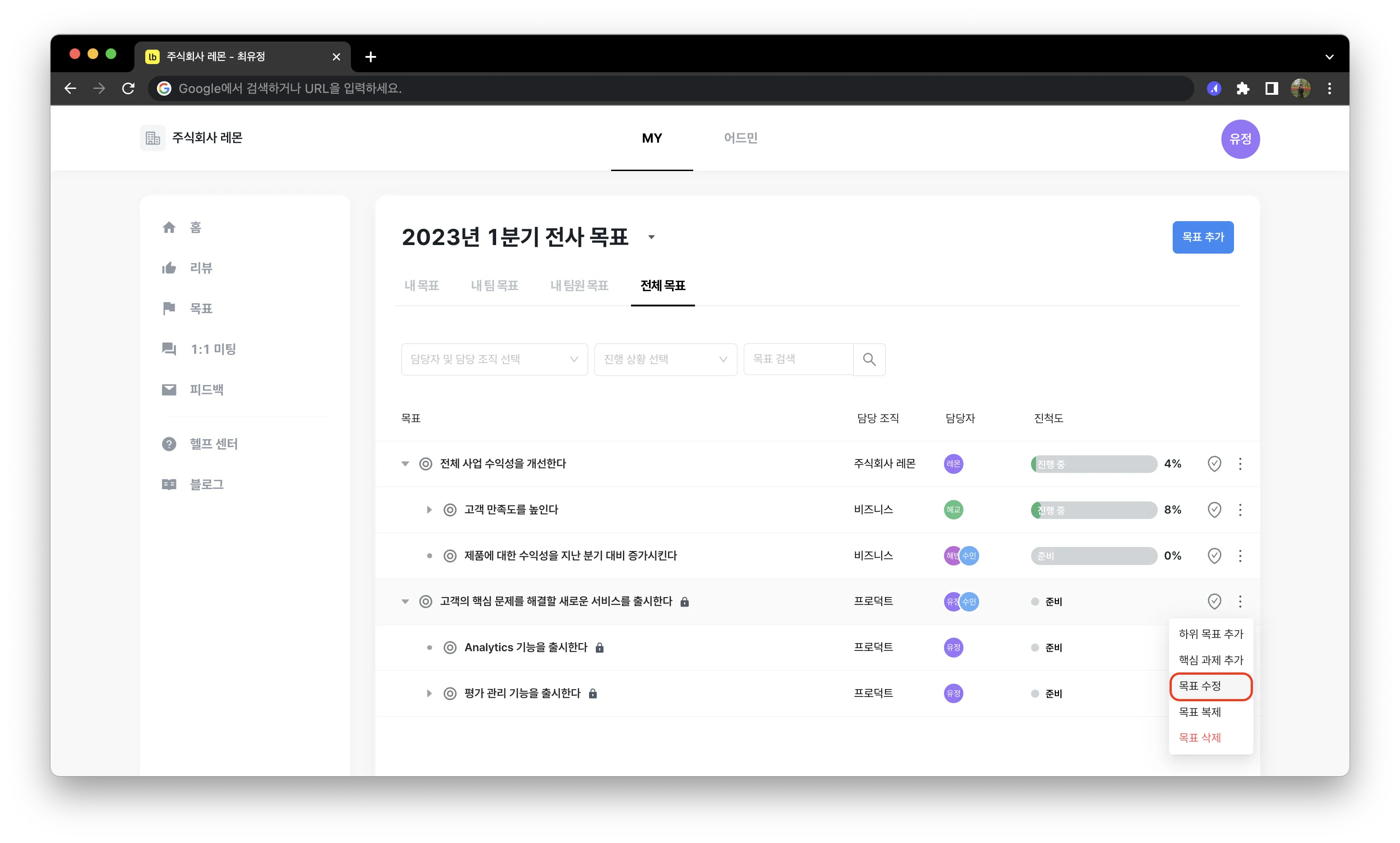Expand the 고객 만족도를 높인다 goal row

click(x=429, y=510)
